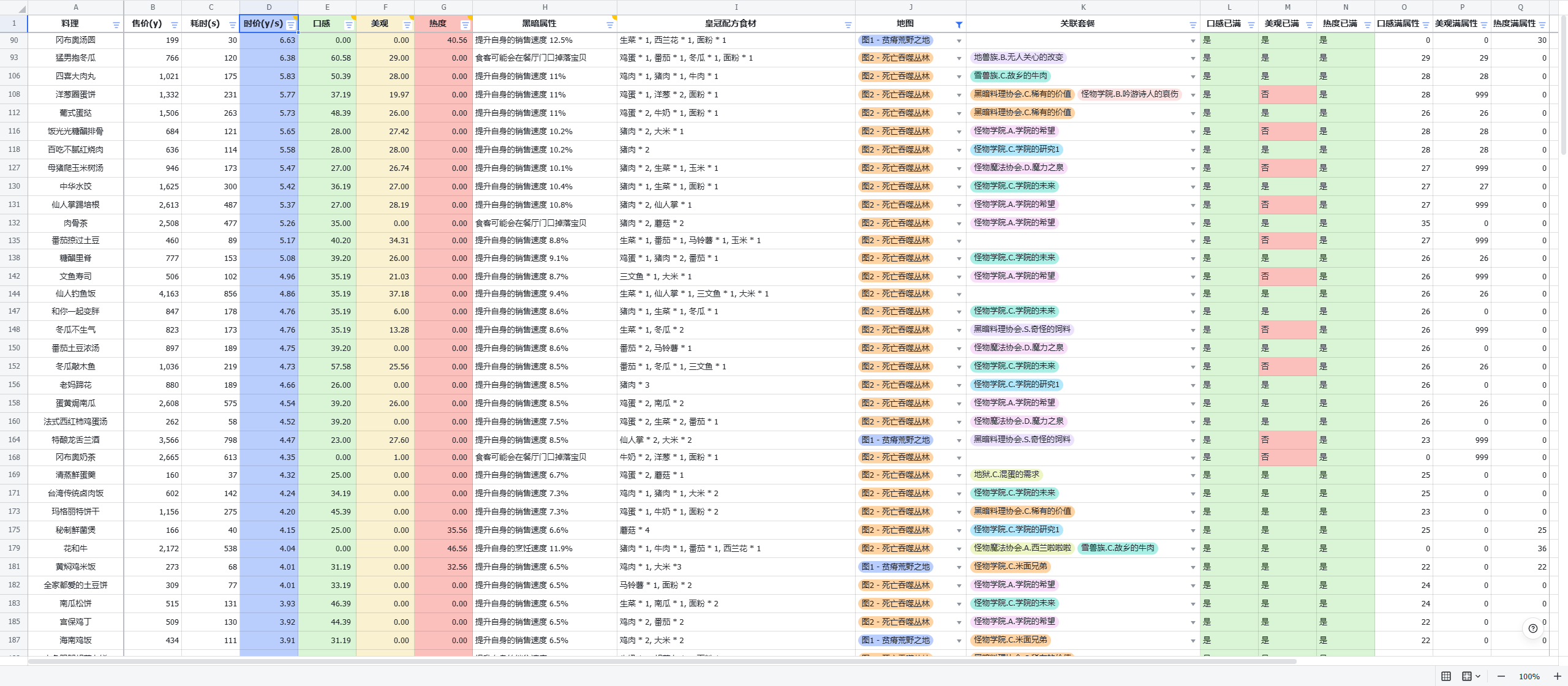The width and height of the screenshot is (1568, 686).
Task: Open the filter on the 关联套餐 column header
Action: pyautogui.click(x=1193, y=25)
